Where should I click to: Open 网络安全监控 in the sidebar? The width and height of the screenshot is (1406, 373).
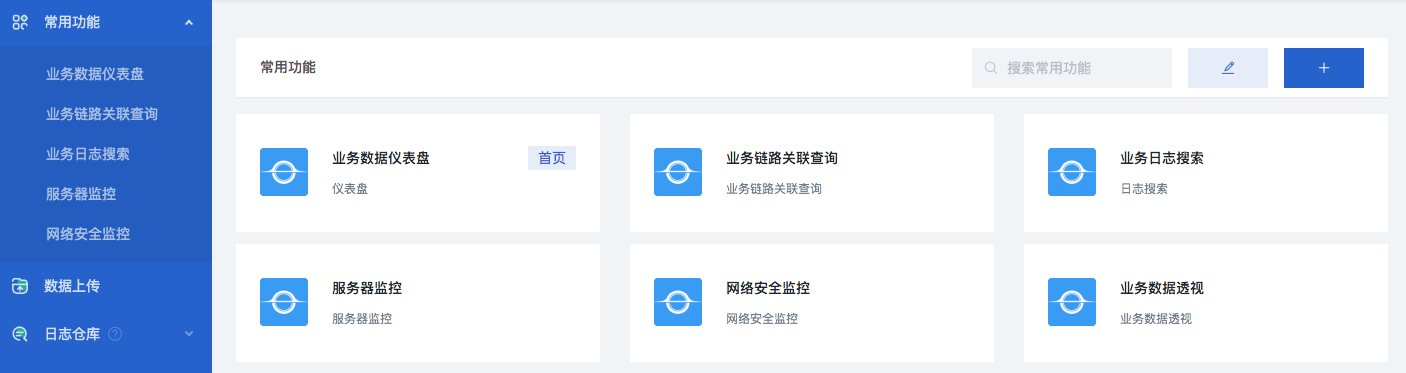[x=88, y=234]
